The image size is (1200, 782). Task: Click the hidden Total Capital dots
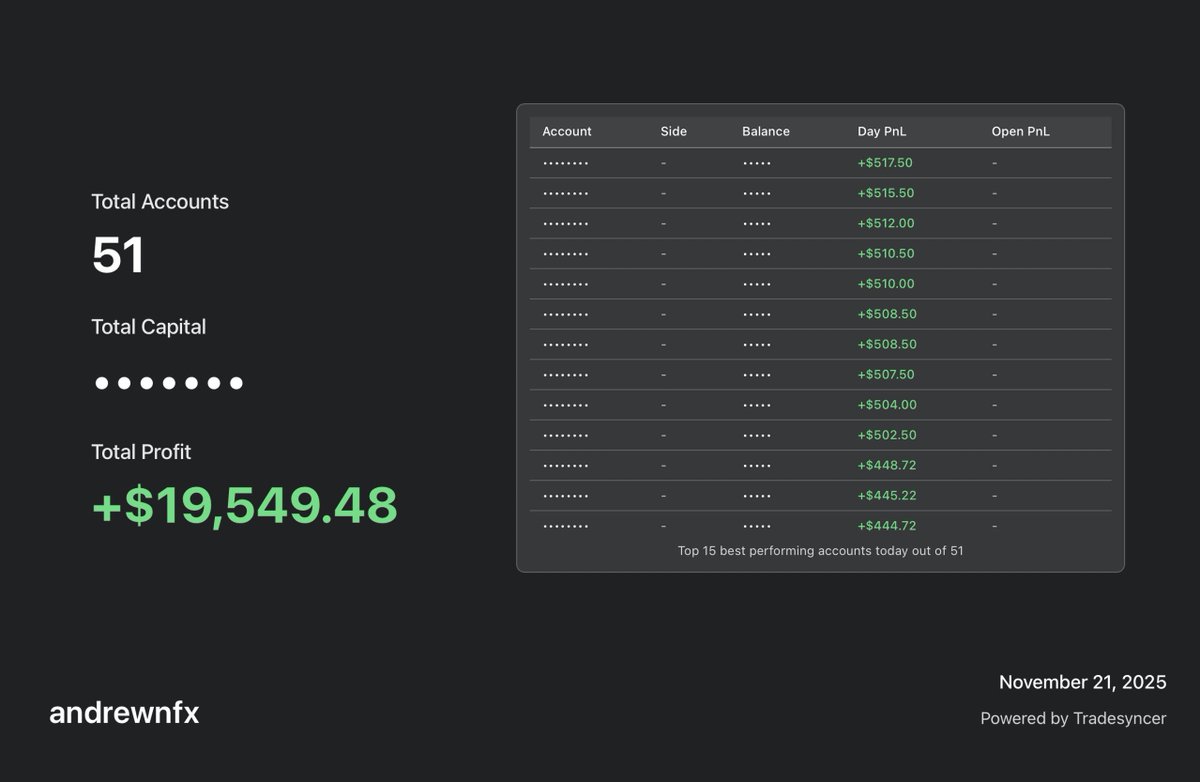(168, 383)
